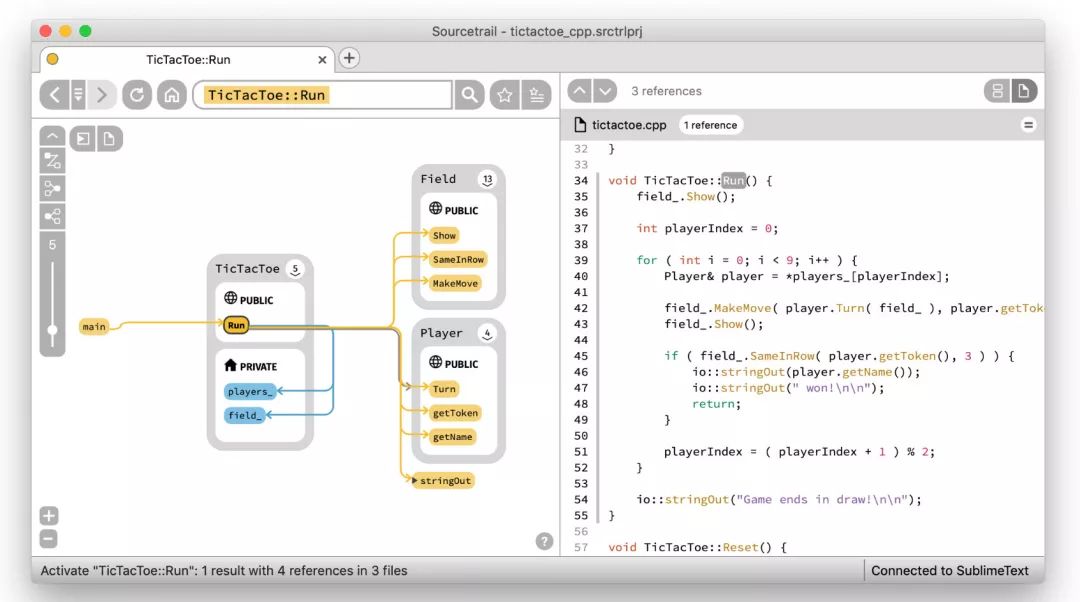Screen dimensions: 1080x602
Task: Expand the stringOut node arrow
Action: coord(414,481)
